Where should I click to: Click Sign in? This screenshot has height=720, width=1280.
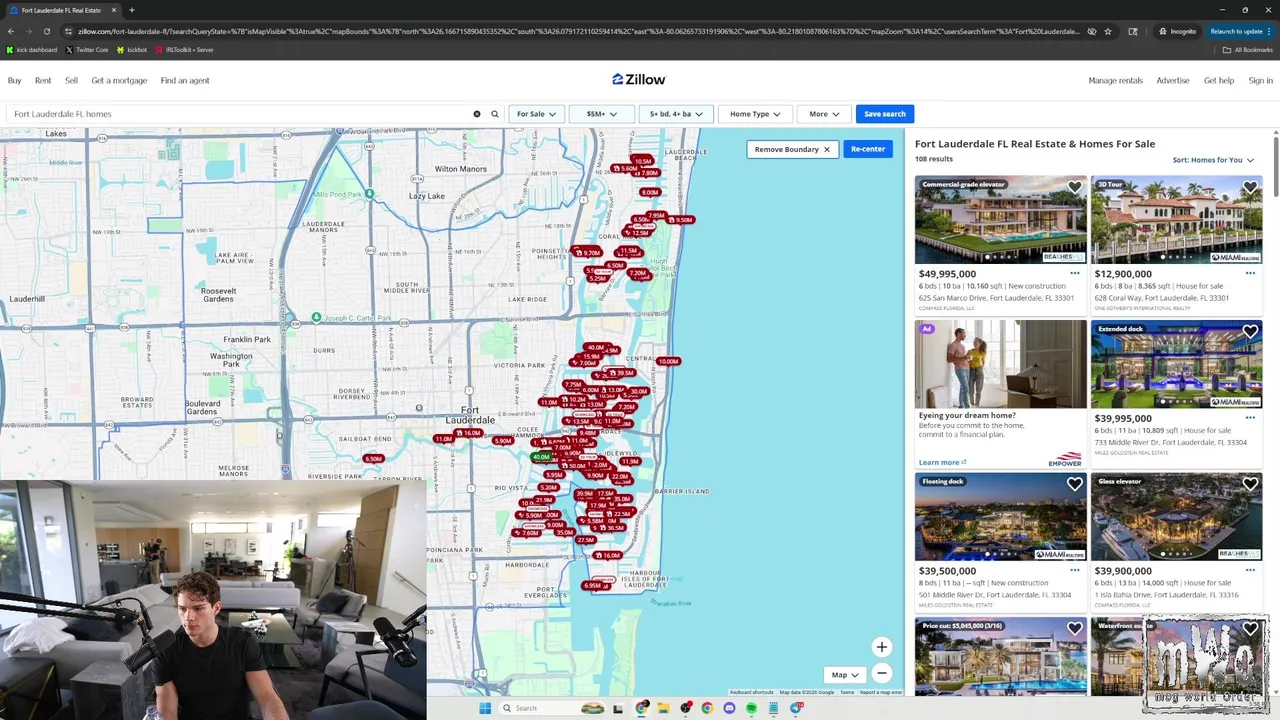pyautogui.click(x=1260, y=80)
